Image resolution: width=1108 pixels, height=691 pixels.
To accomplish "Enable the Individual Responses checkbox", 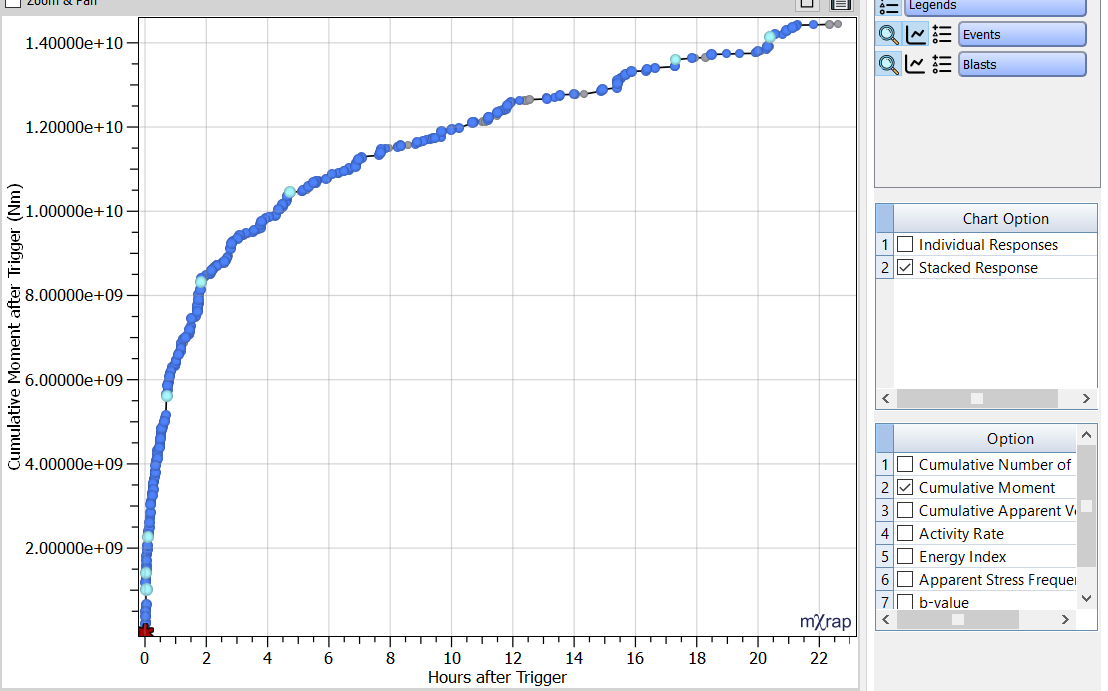I will 905,245.
